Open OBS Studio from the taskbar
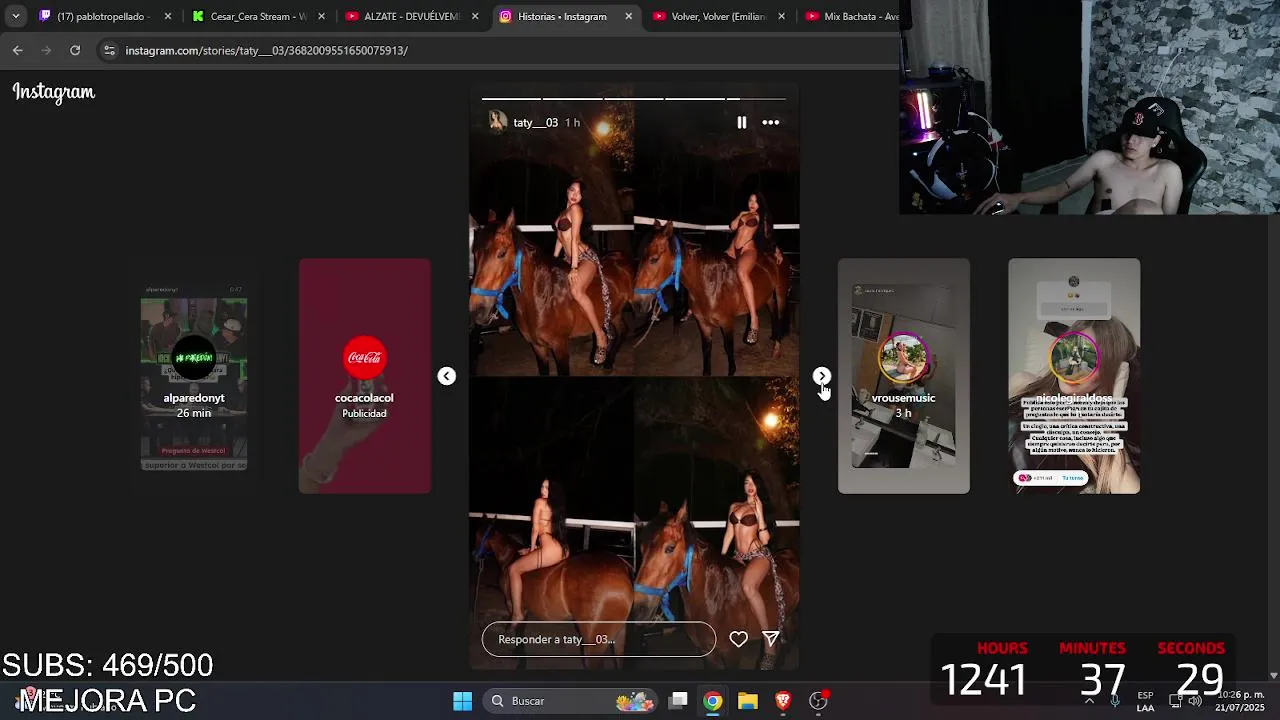This screenshot has width=1280, height=720. click(x=818, y=701)
